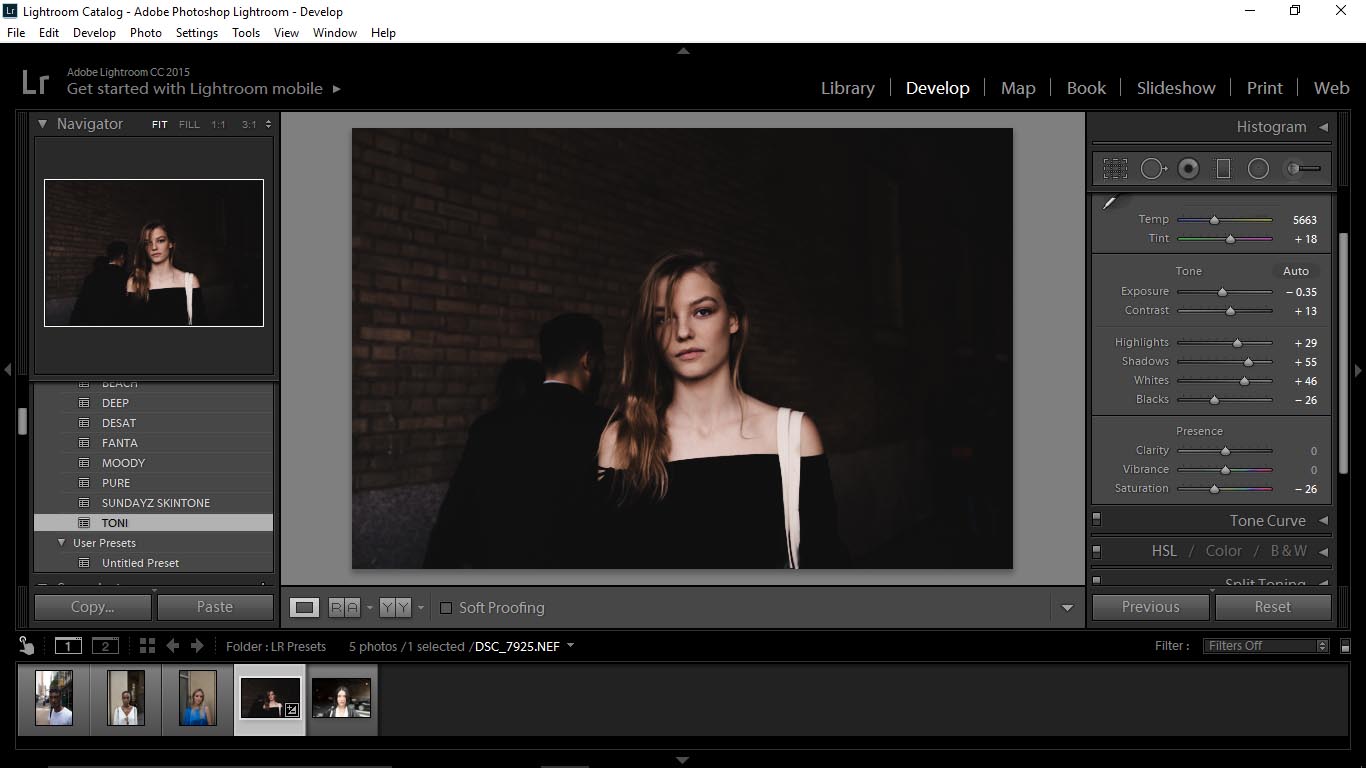This screenshot has width=1366, height=768.
Task: Hide the top module panel arrow
Action: (683, 50)
